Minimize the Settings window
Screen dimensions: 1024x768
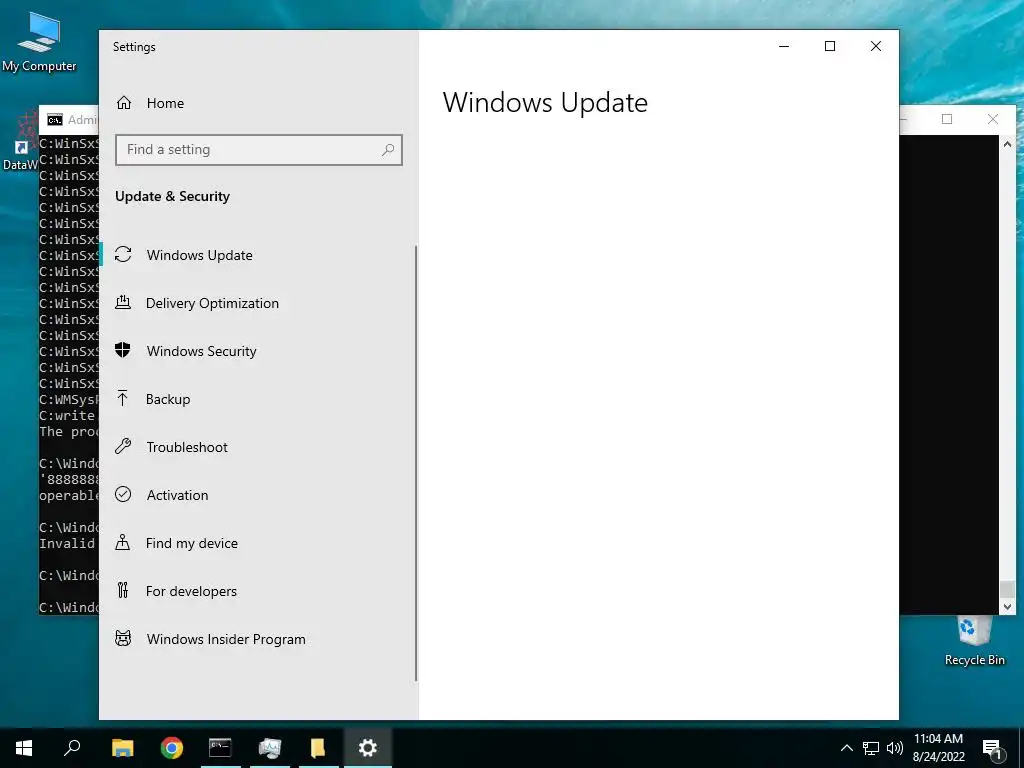coord(784,46)
